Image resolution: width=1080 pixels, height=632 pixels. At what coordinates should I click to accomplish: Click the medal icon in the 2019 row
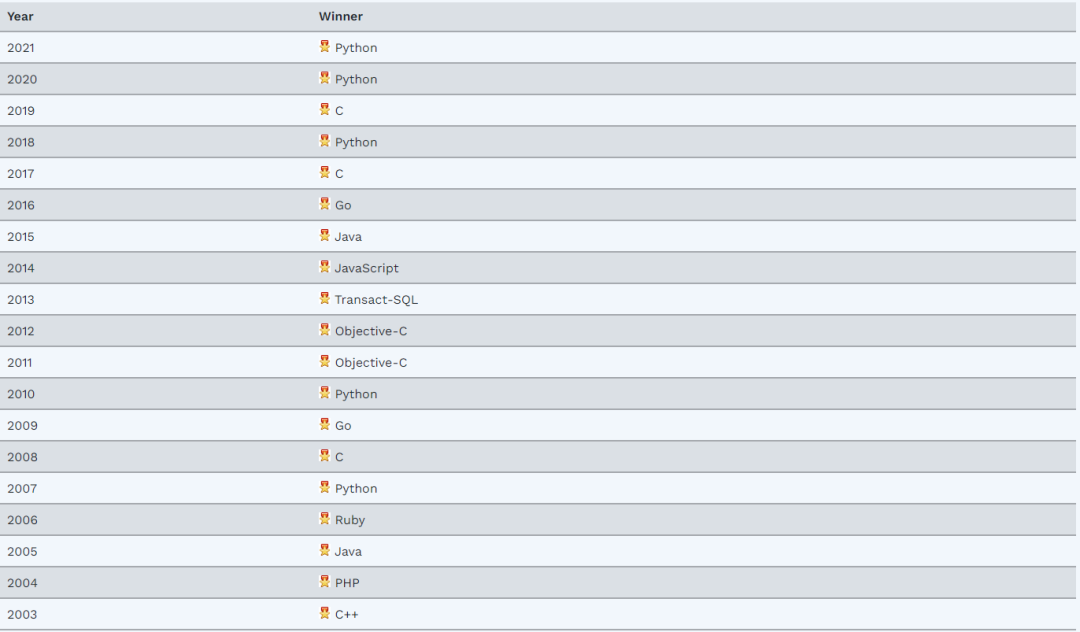(x=324, y=110)
